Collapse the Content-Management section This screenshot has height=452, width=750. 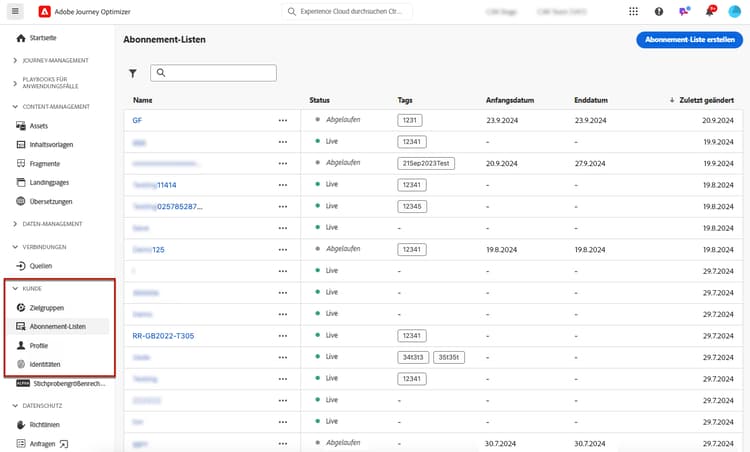point(15,106)
